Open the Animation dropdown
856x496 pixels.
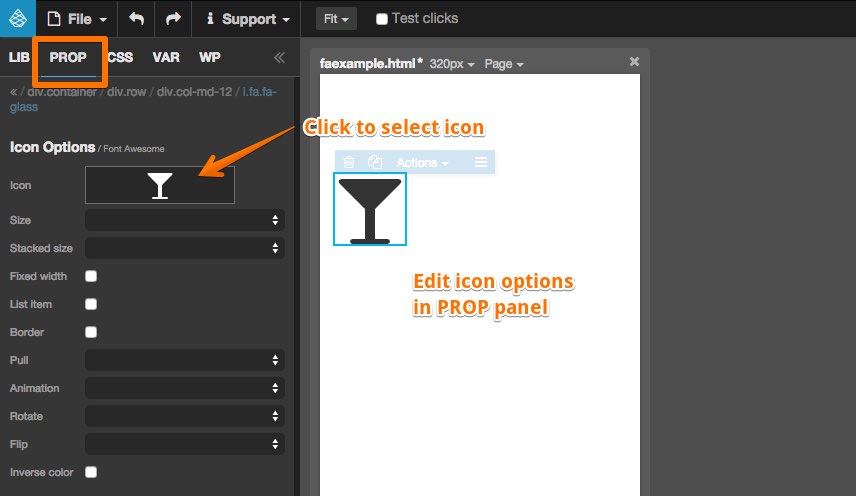coord(185,388)
